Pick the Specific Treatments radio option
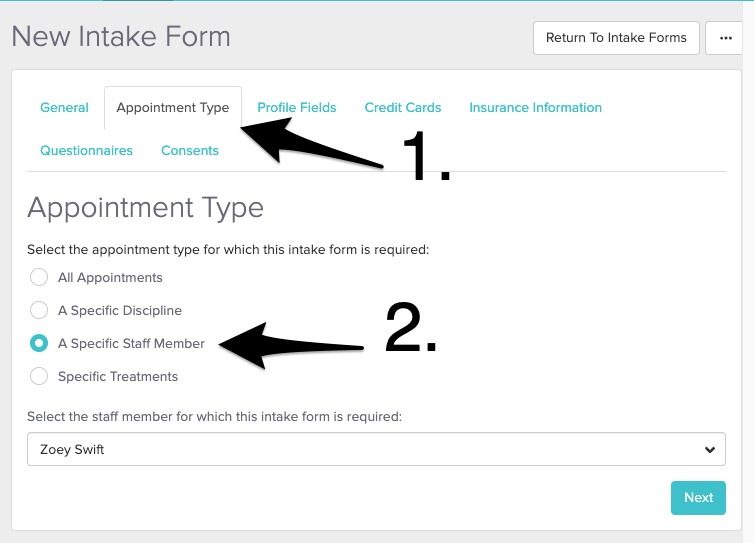Screen dimensions: 754x543 (39, 376)
